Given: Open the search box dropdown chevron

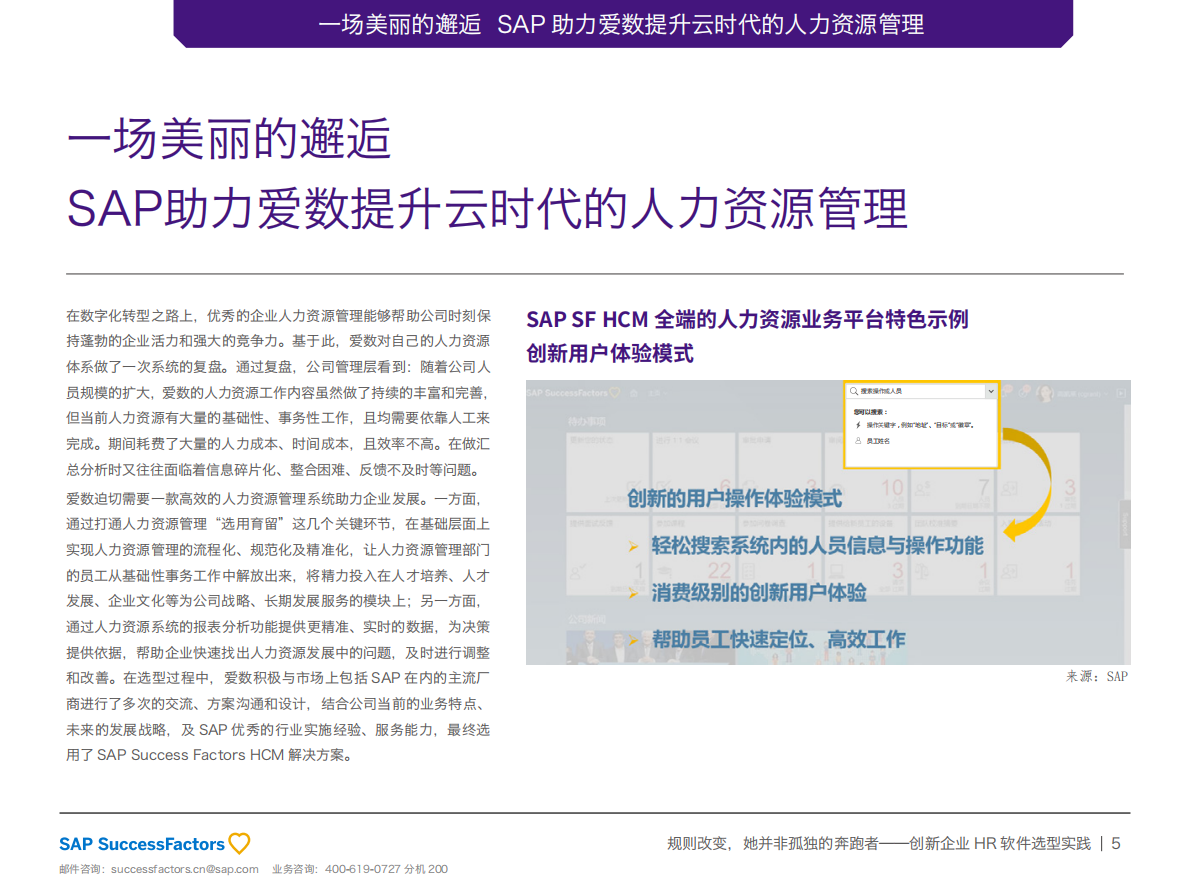Looking at the screenshot, I should pos(991,389).
